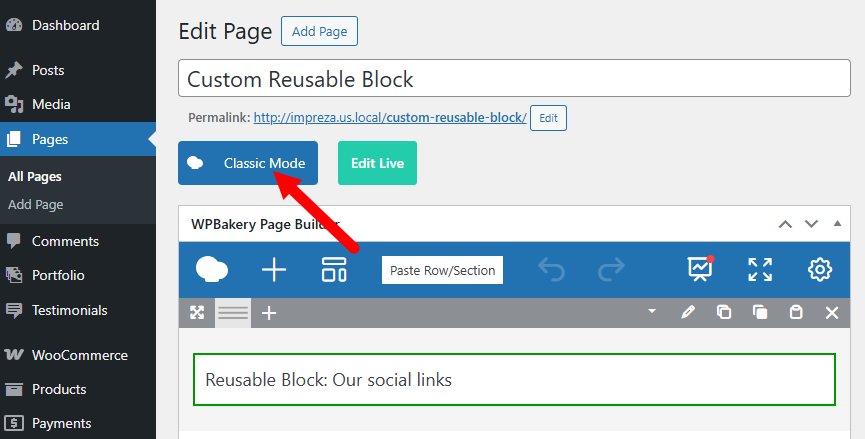Select the Reusable Block: Our social links element
The height and width of the screenshot is (439, 865).
[x=514, y=380]
